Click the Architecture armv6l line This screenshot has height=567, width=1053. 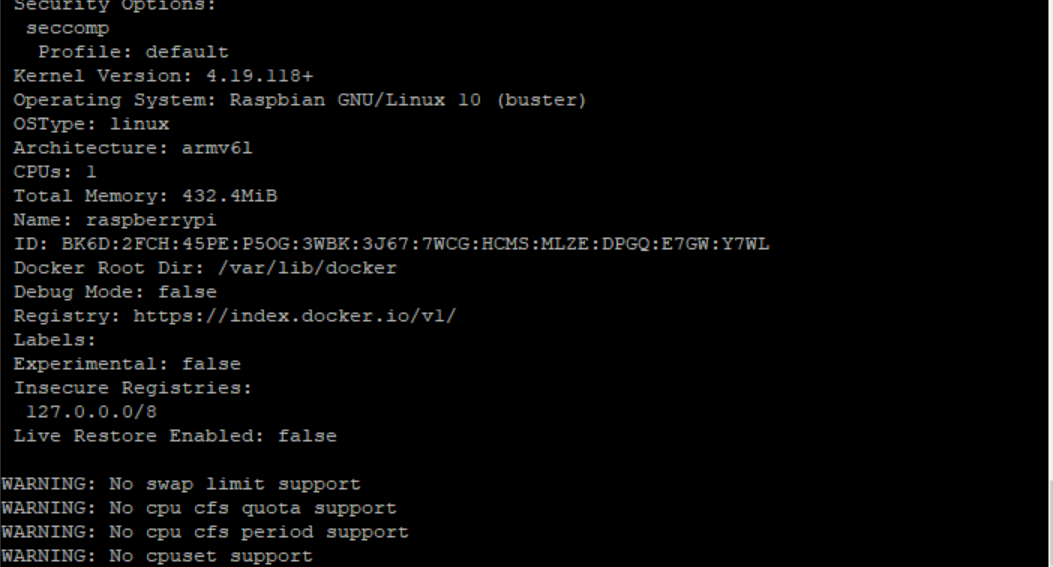[133, 148]
